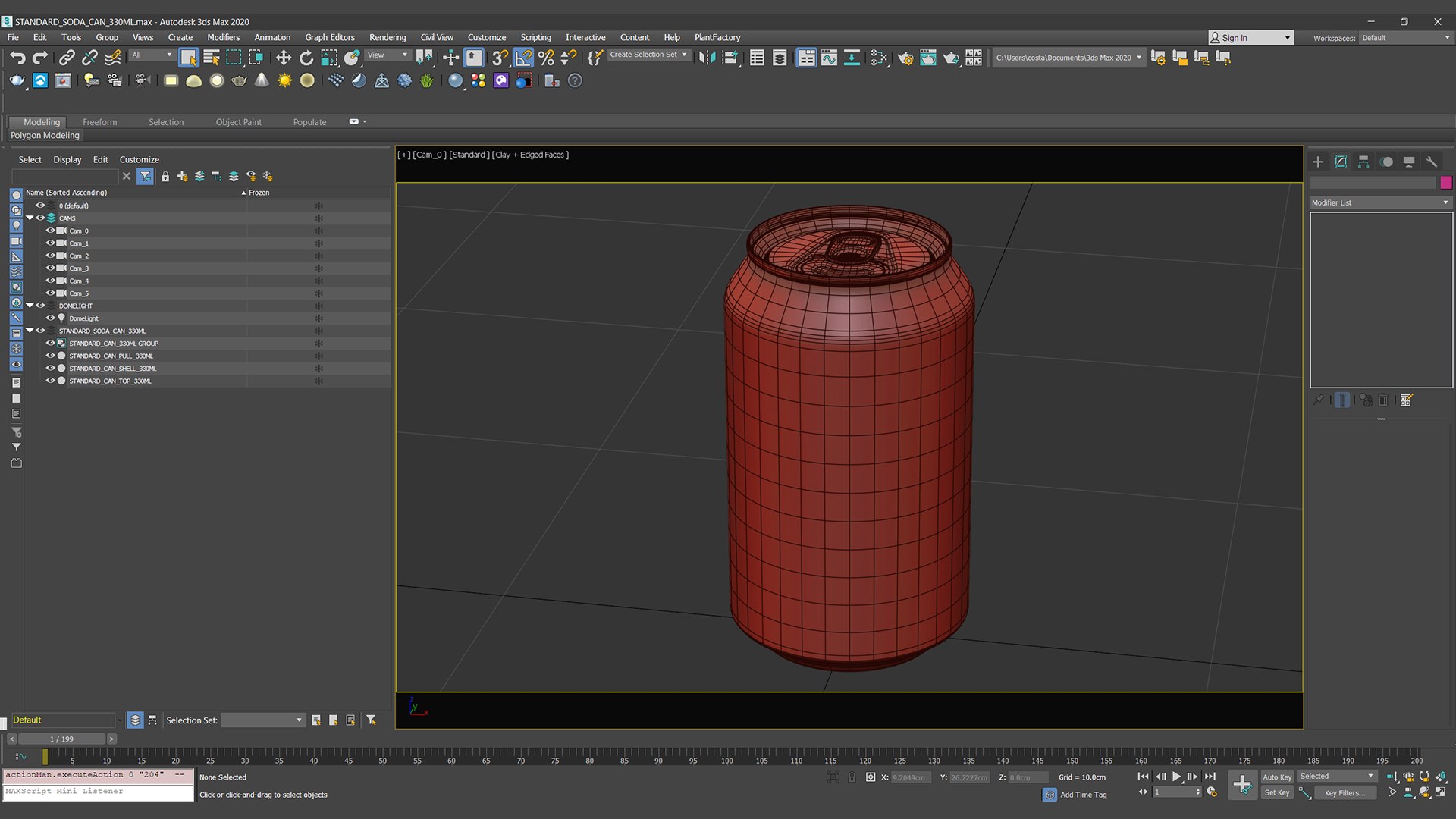Open the Hierarchy panel tab
The height and width of the screenshot is (819, 1456).
click(1363, 162)
